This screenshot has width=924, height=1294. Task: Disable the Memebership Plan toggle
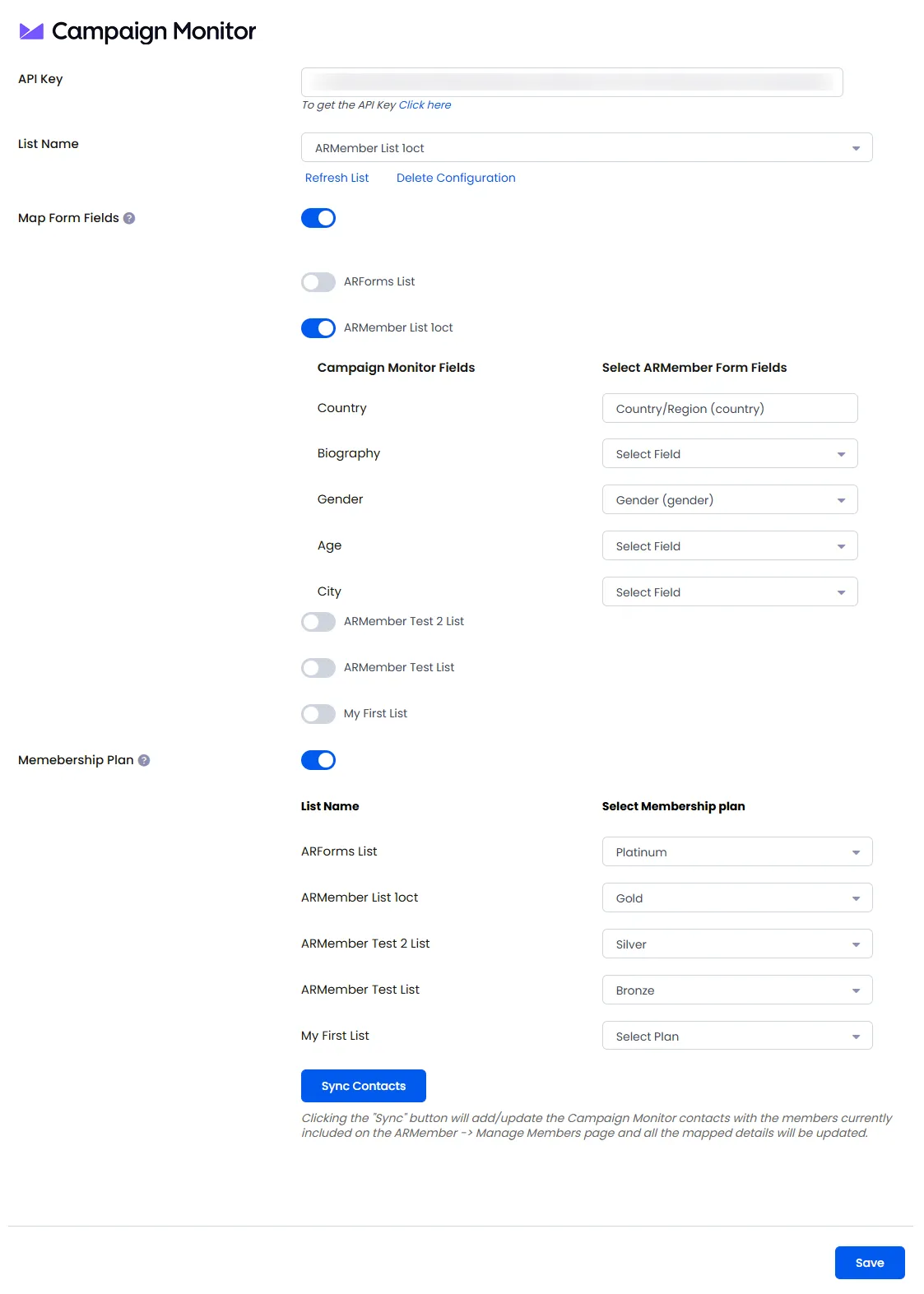(x=318, y=760)
